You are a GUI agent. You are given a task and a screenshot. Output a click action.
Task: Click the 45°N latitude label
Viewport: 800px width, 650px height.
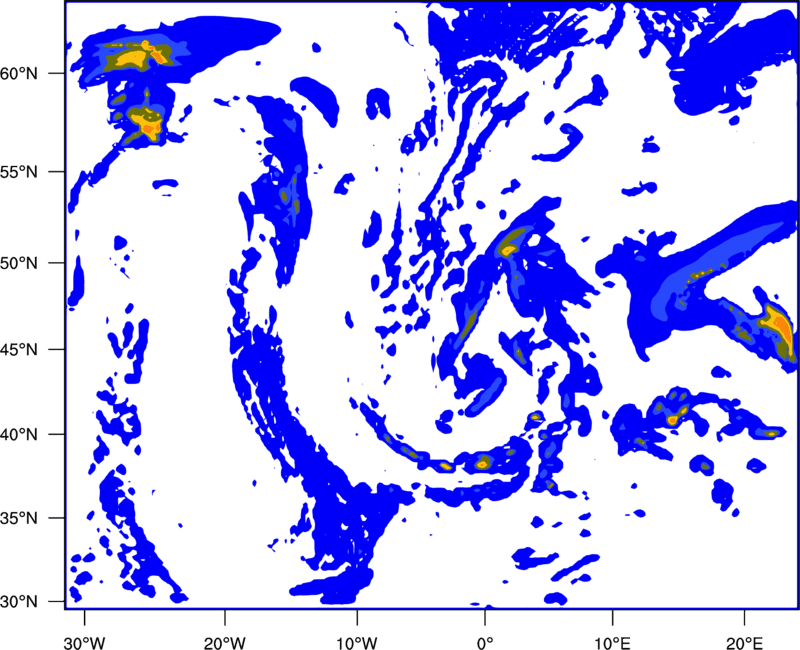pyautogui.click(x=20, y=350)
